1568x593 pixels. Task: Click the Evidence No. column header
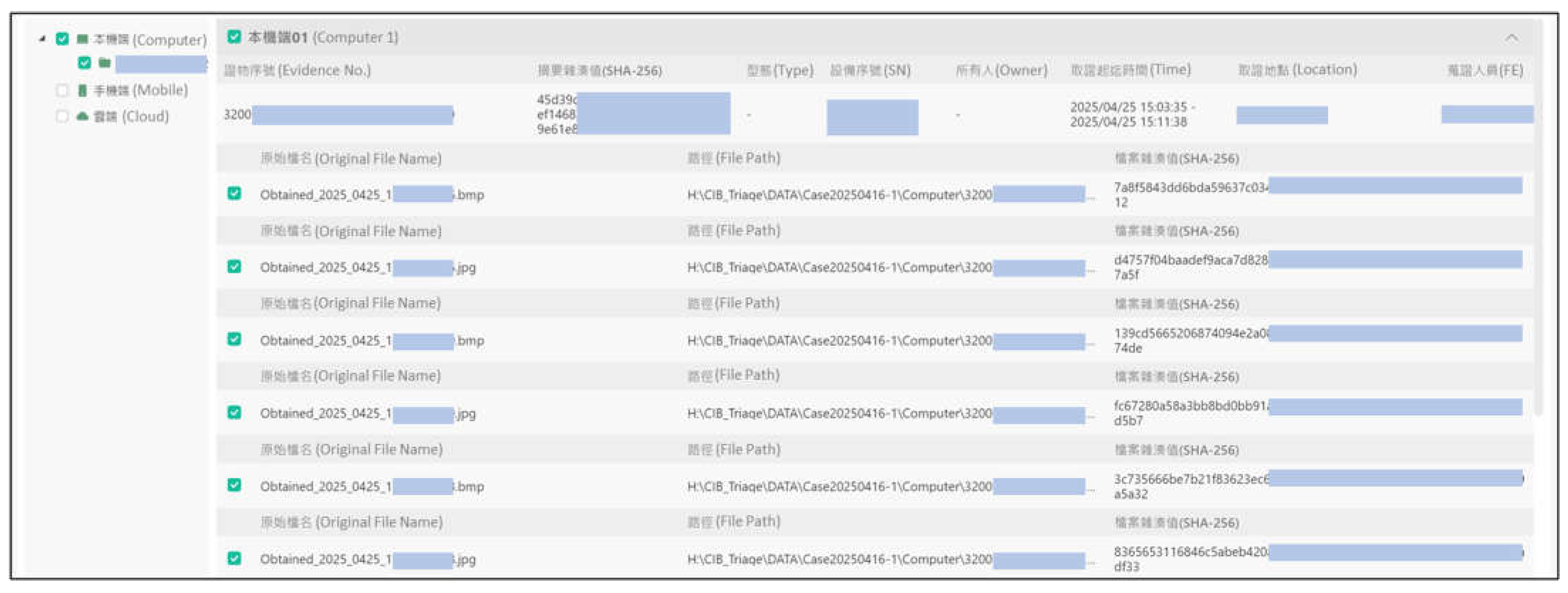click(297, 71)
